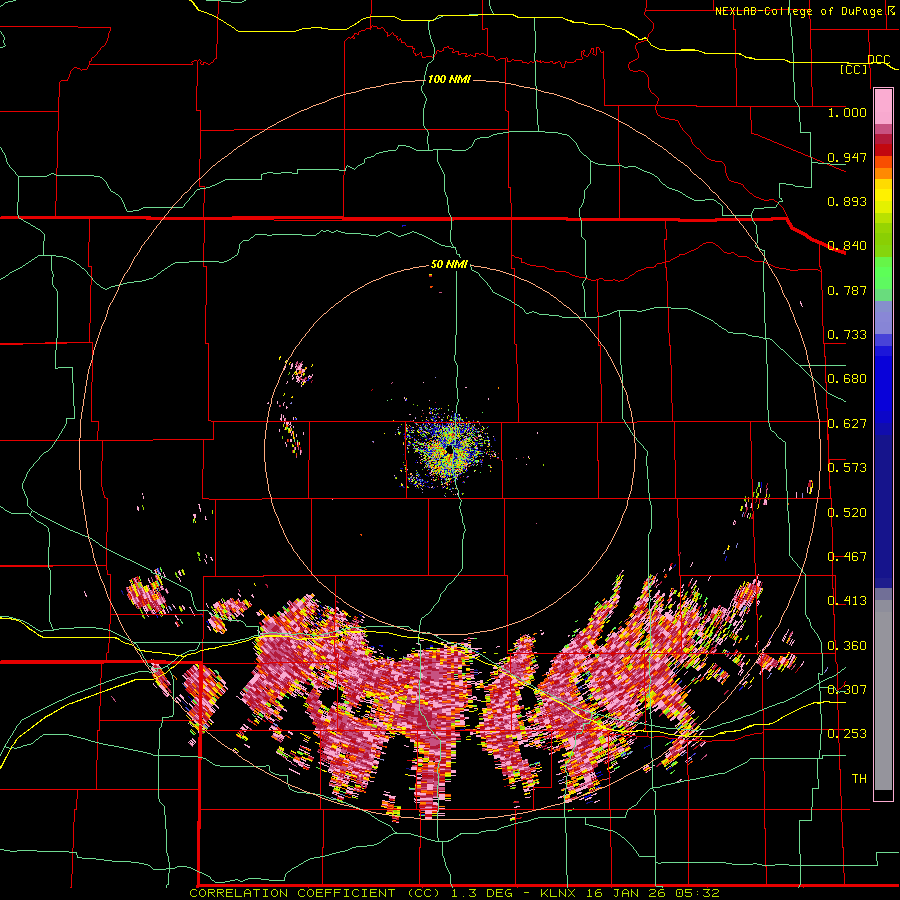The width and height of the screenshot is (900, 900).
Task: Select the 0.520 scale value
Action: [x=847, y=513]
